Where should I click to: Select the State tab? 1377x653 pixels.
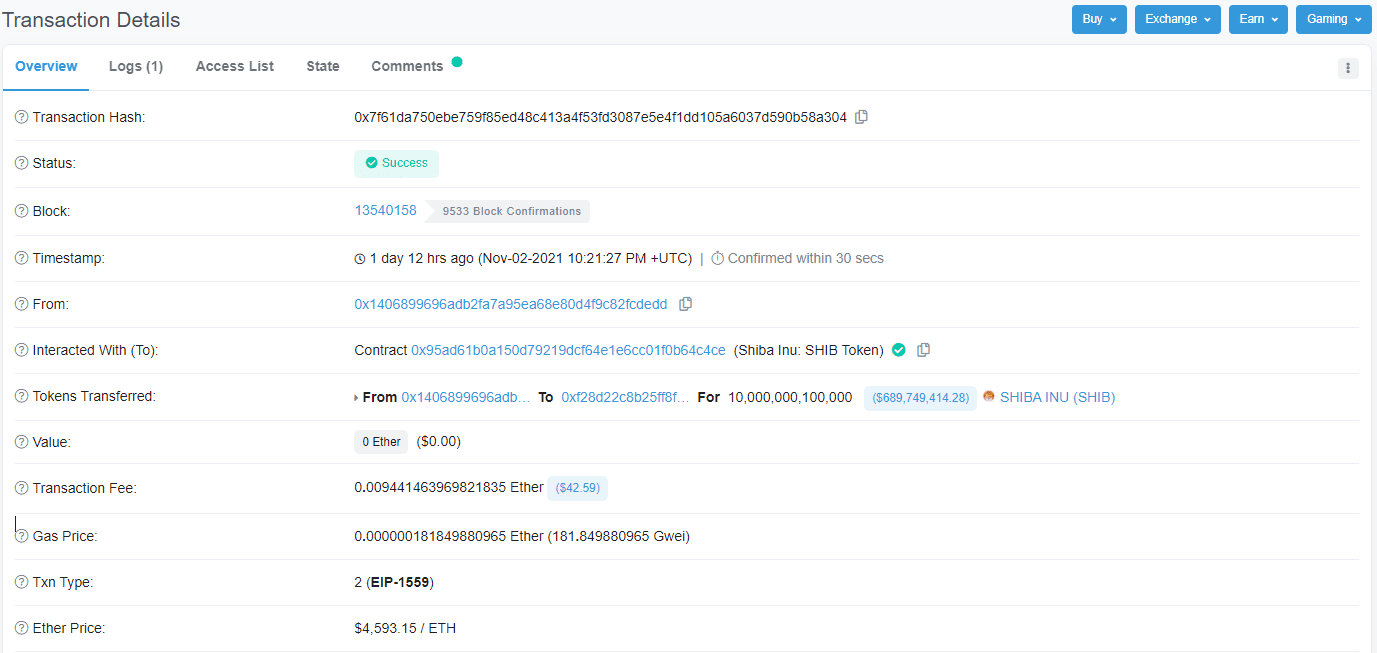pos(323,66)
